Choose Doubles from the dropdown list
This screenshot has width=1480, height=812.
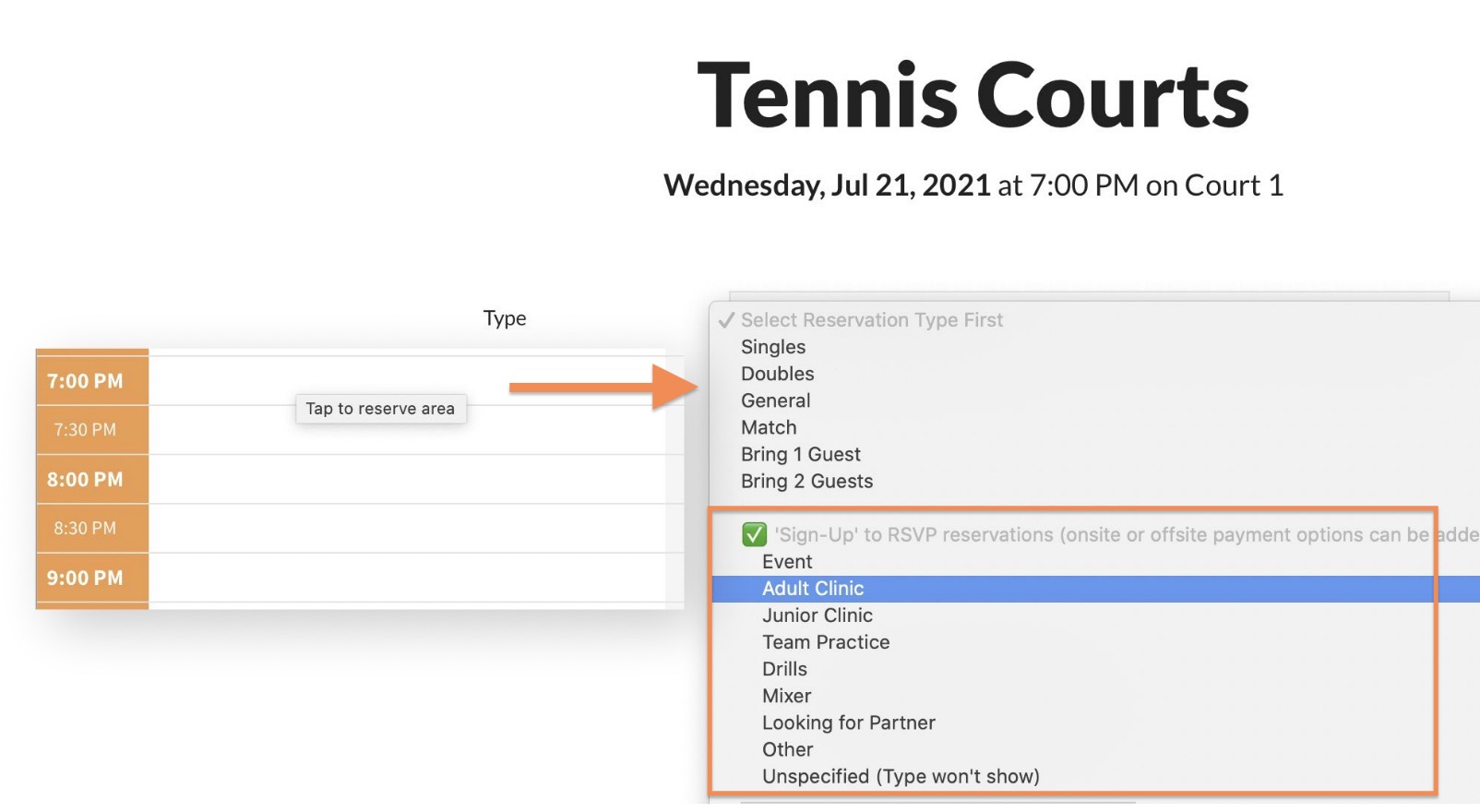(778, 374)
